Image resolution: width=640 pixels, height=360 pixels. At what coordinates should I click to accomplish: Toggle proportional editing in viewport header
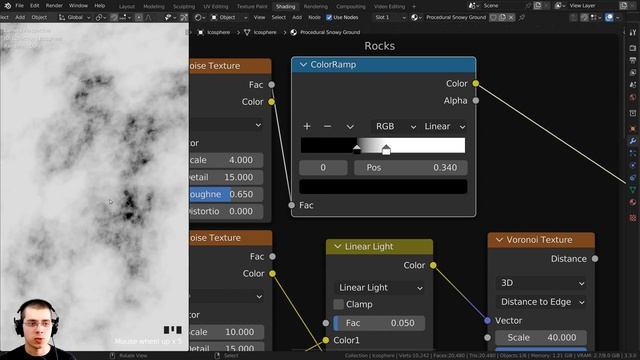pyautogui.click(x=139, y=18)
